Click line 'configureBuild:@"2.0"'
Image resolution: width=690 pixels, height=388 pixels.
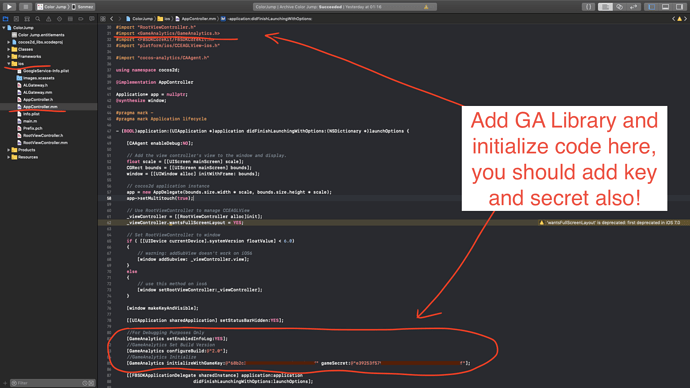pyautogui.click(x=177, y=351)
